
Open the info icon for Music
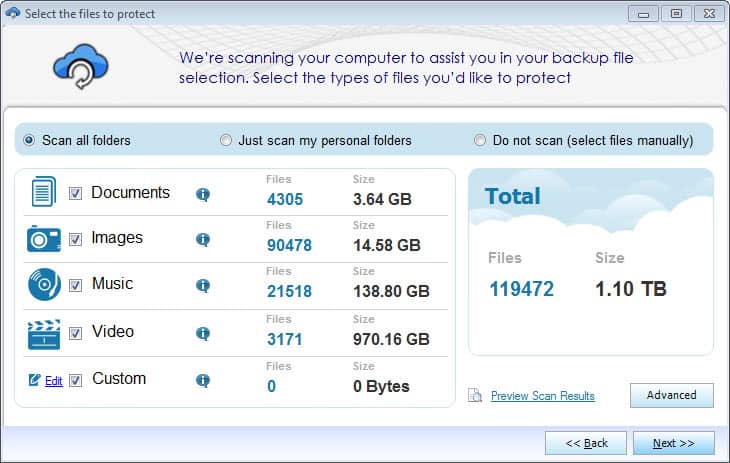coord(203,285)
